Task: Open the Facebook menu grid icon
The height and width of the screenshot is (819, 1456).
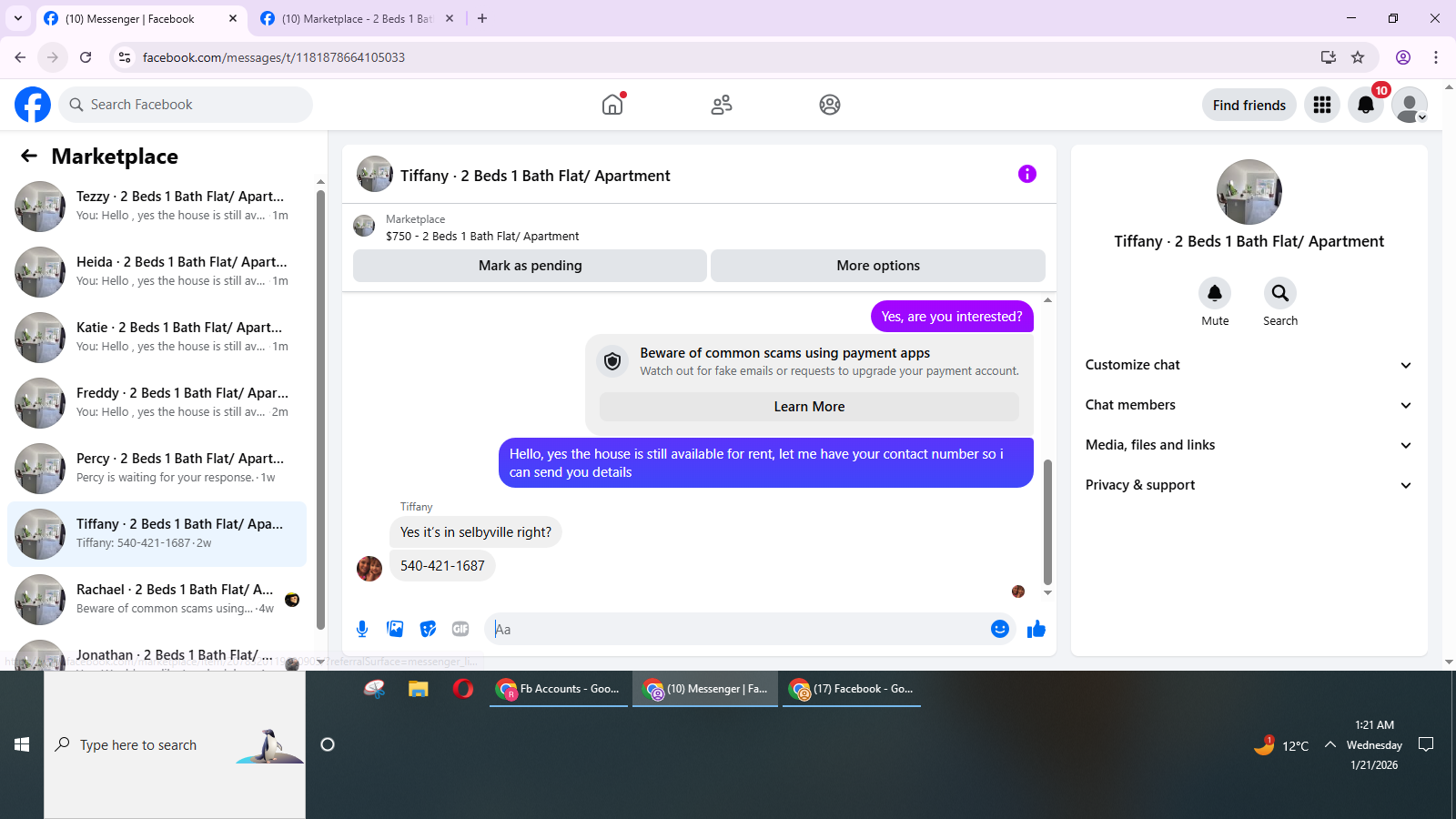Action: pyautogui.click(x=1322, y=105)
